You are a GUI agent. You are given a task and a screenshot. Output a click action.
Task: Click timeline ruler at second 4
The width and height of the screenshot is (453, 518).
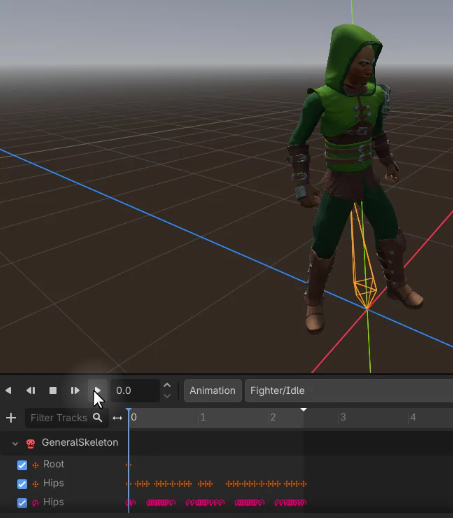(x=413, y=417)
